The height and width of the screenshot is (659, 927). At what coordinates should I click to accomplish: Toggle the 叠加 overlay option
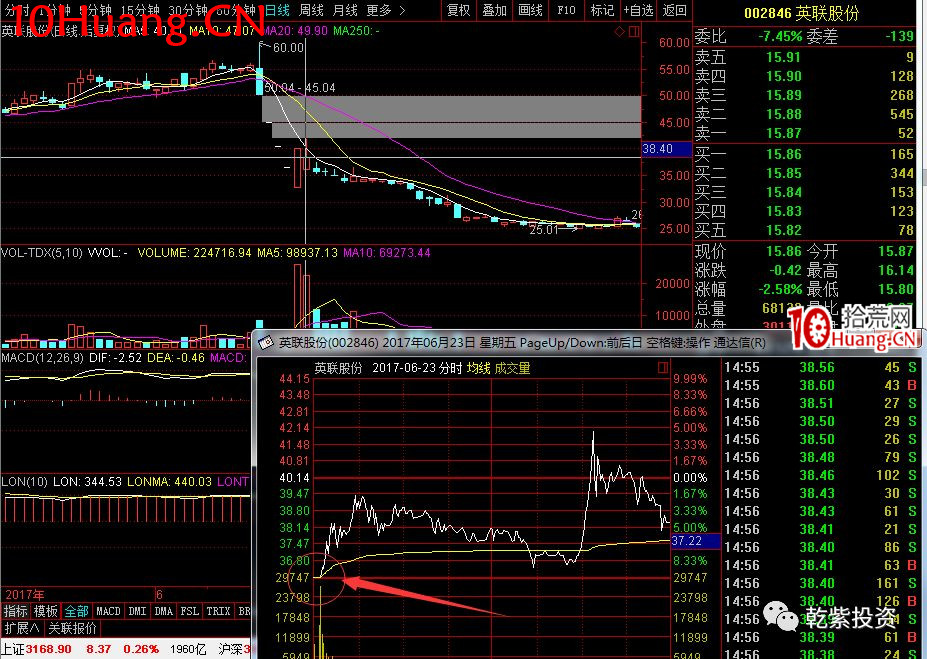tap(494, 10)
